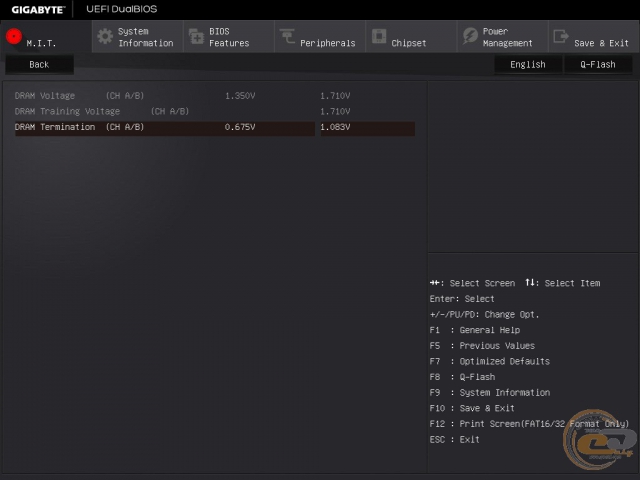Click the red M.I.T. circle icon

tap(14, 36)
